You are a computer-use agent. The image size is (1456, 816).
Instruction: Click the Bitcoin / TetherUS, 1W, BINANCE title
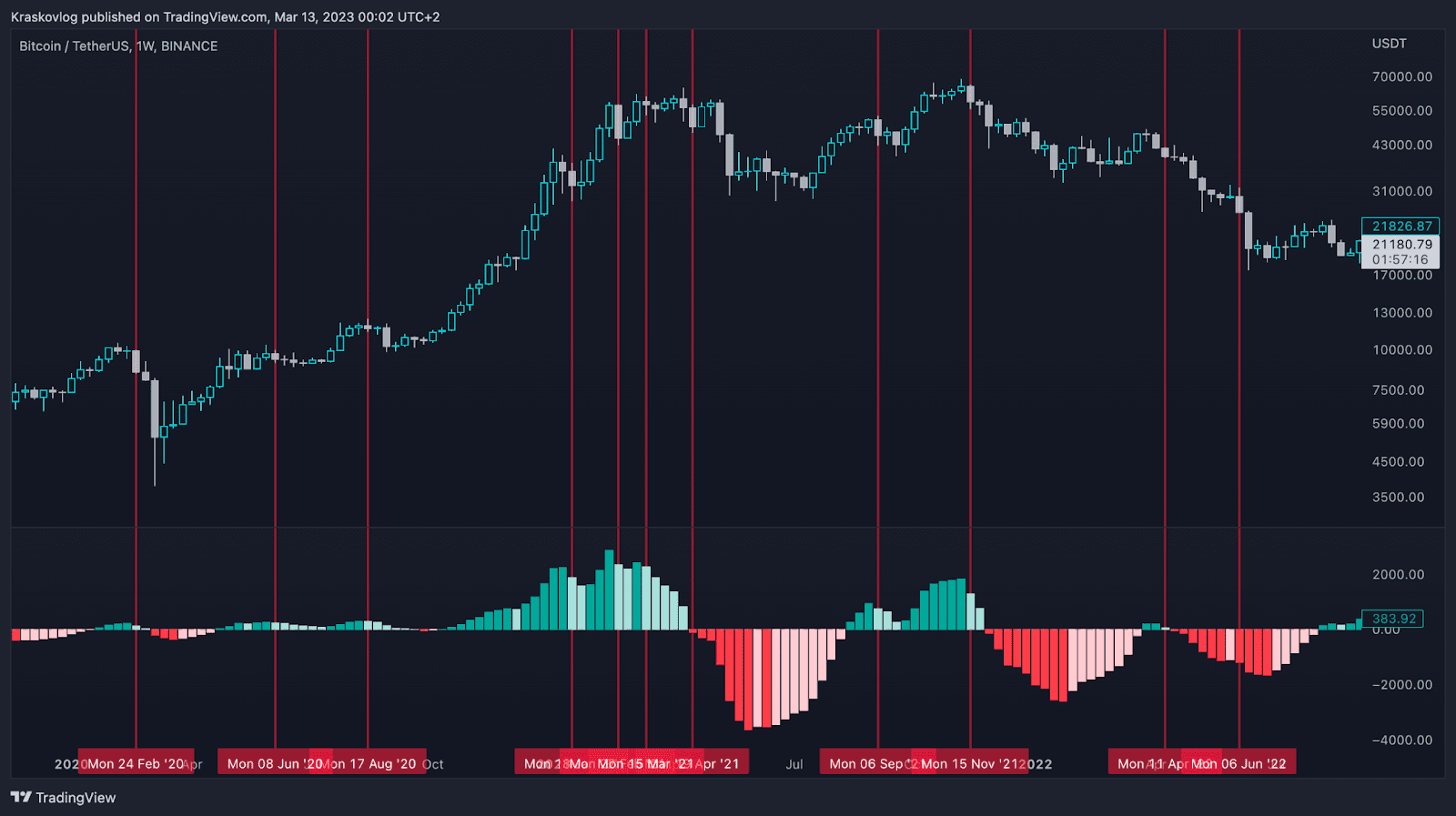click(x=118, y=46)
